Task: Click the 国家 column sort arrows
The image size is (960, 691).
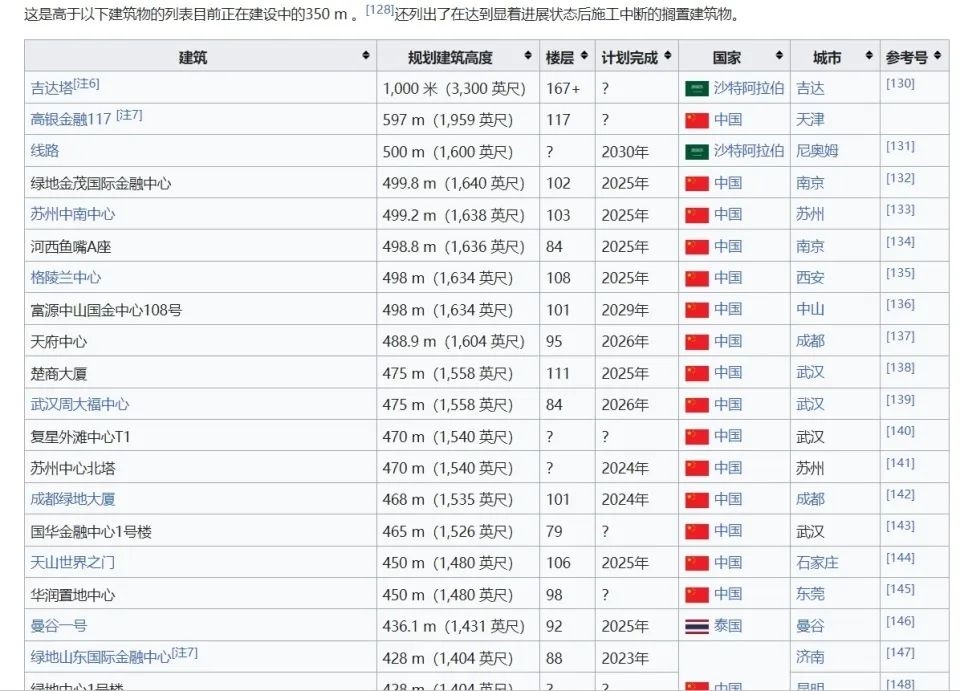Action: click(x=778, y=57)
